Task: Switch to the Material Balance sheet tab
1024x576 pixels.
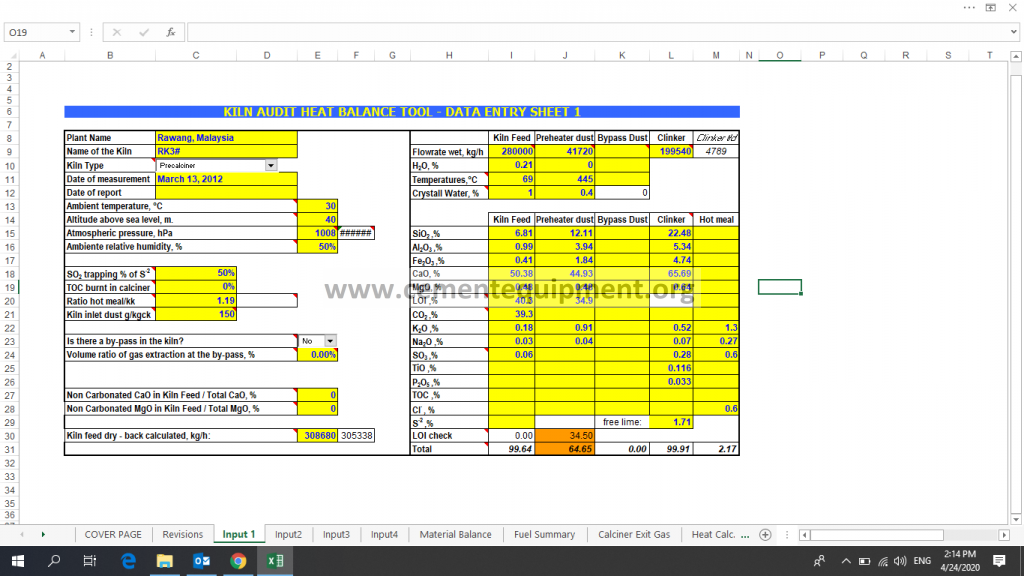Action: 455,535
